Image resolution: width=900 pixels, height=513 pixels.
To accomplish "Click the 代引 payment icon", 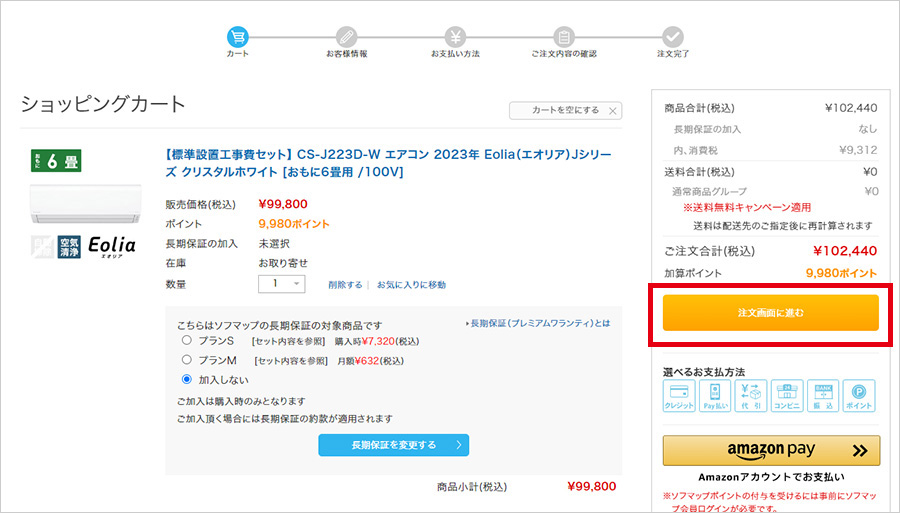I will (751, 395).
